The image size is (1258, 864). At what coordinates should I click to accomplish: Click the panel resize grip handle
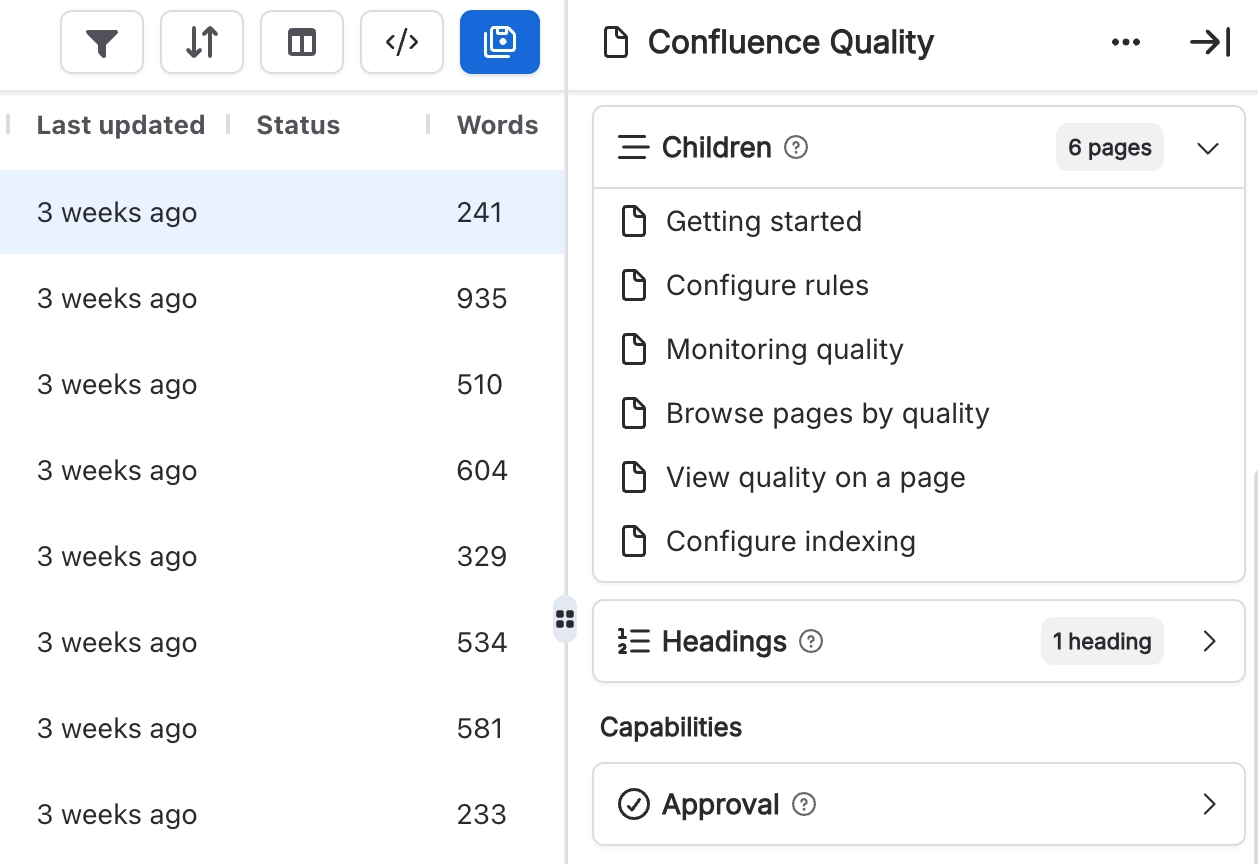click(565, 619)
